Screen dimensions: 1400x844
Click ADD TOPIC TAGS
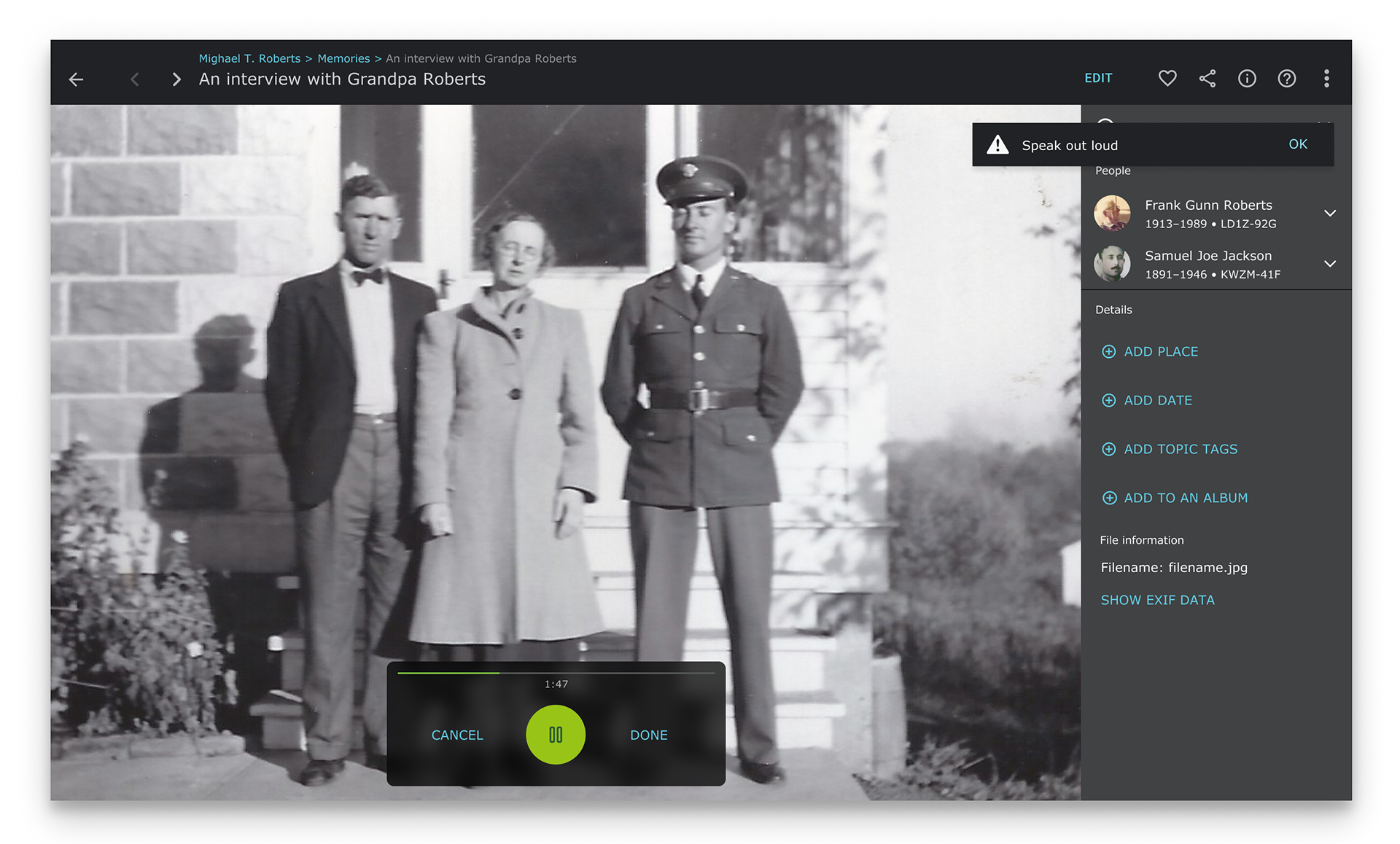click(1170, 449)
